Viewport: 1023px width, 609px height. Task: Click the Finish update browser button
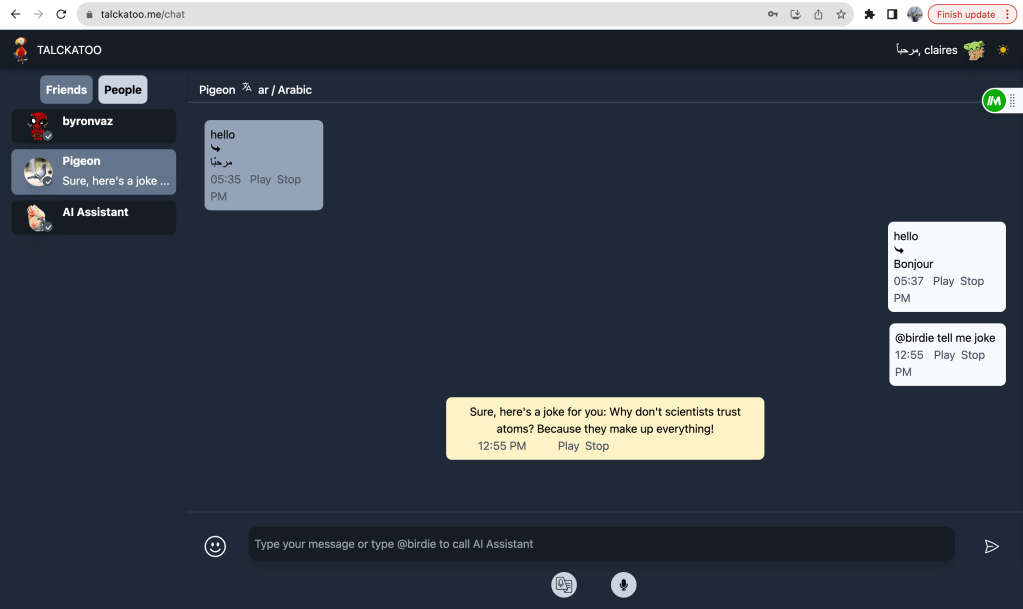coord(971,14)
